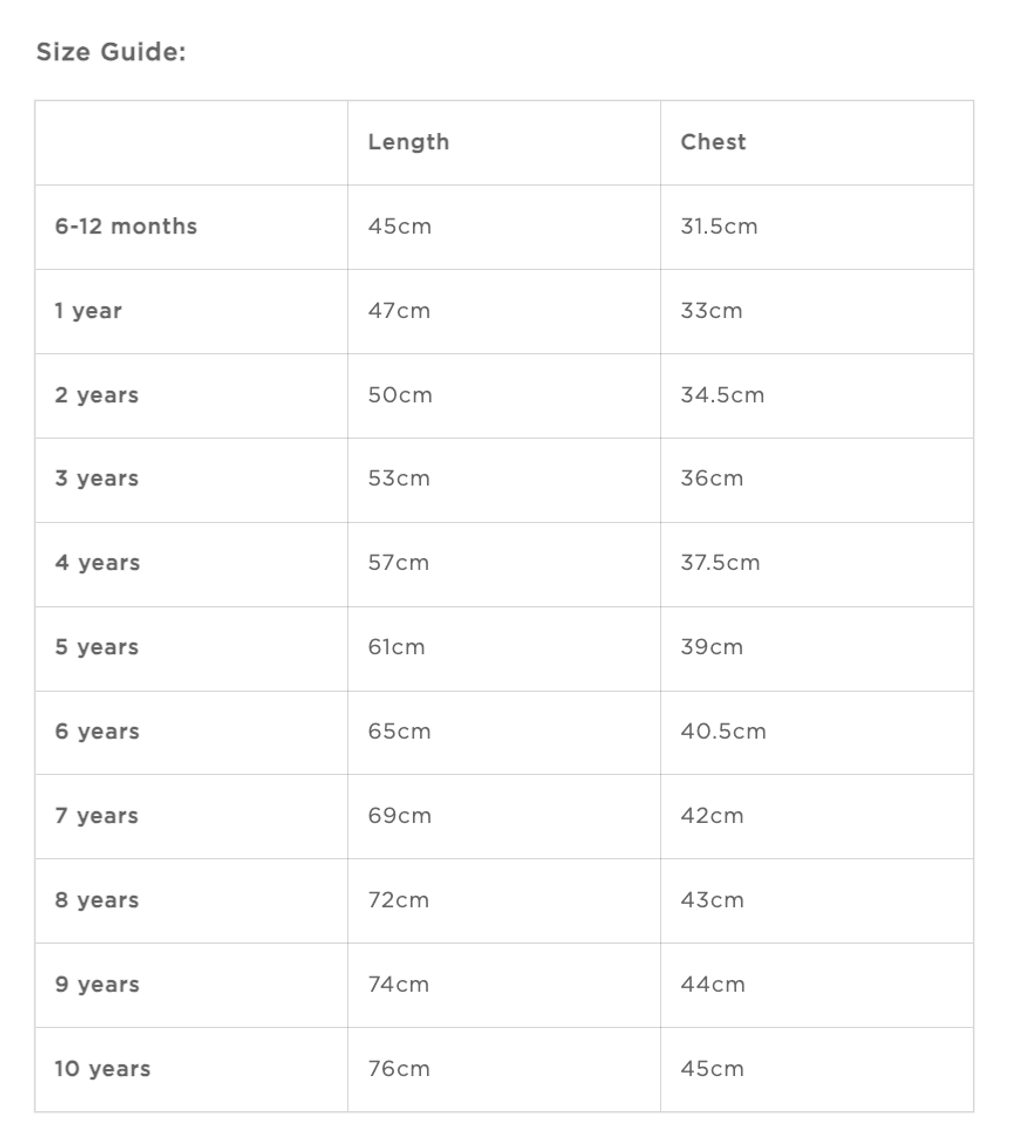Screen dimensions: 1024x1144
Task: Click the Size Guide heading
Action: (x=111, y=52)
